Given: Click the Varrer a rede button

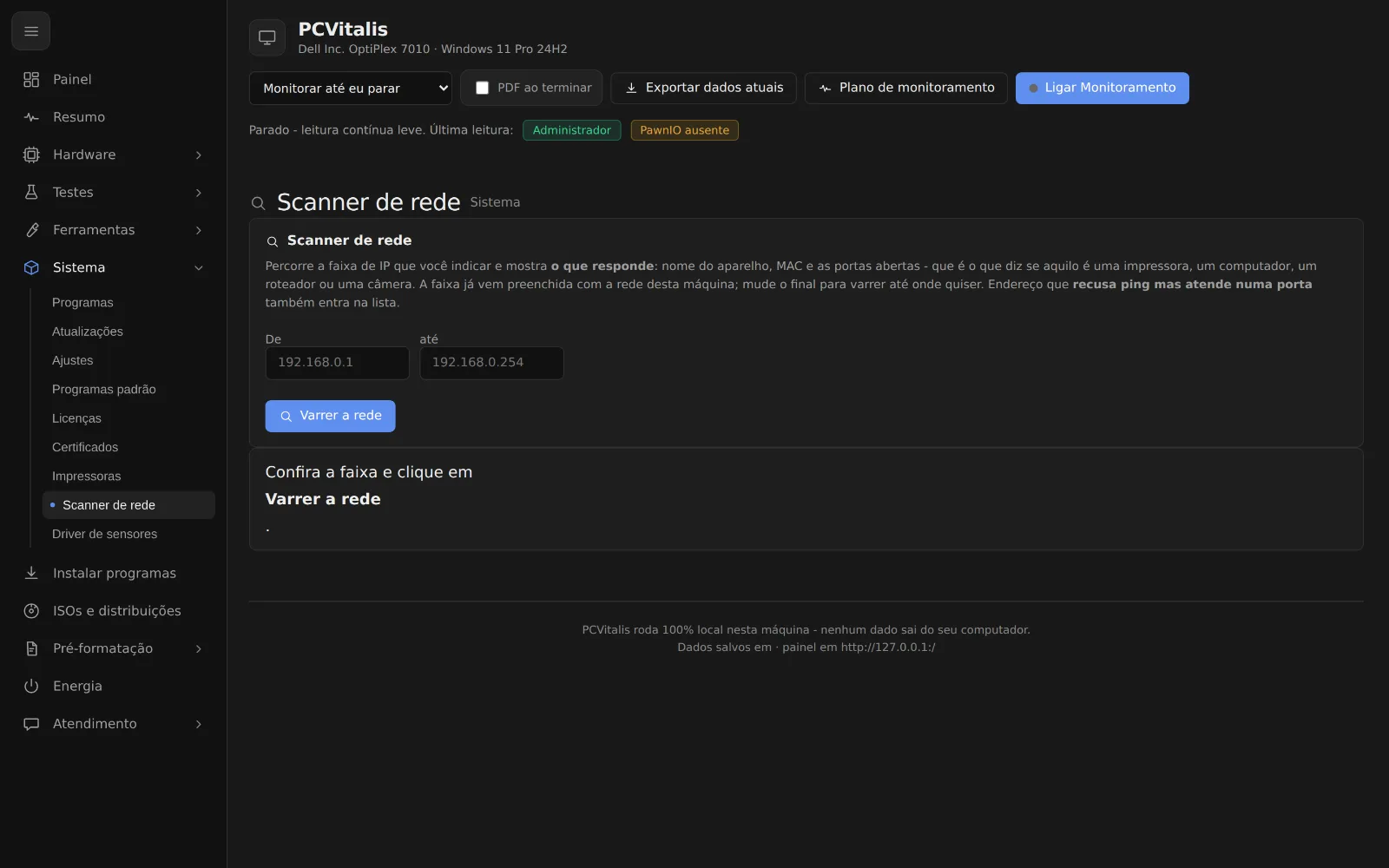Looking at the screenshot, I should coord(330,416).
